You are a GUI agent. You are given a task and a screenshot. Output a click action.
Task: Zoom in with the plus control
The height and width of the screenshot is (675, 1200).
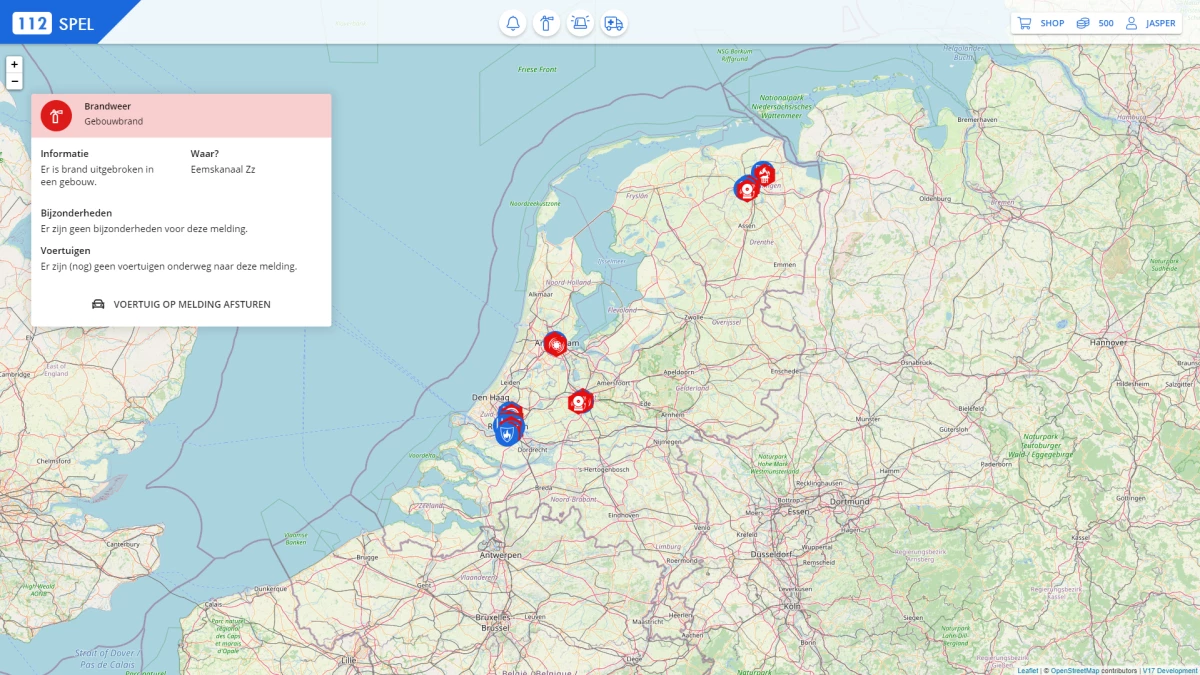(x=13, y=64)
